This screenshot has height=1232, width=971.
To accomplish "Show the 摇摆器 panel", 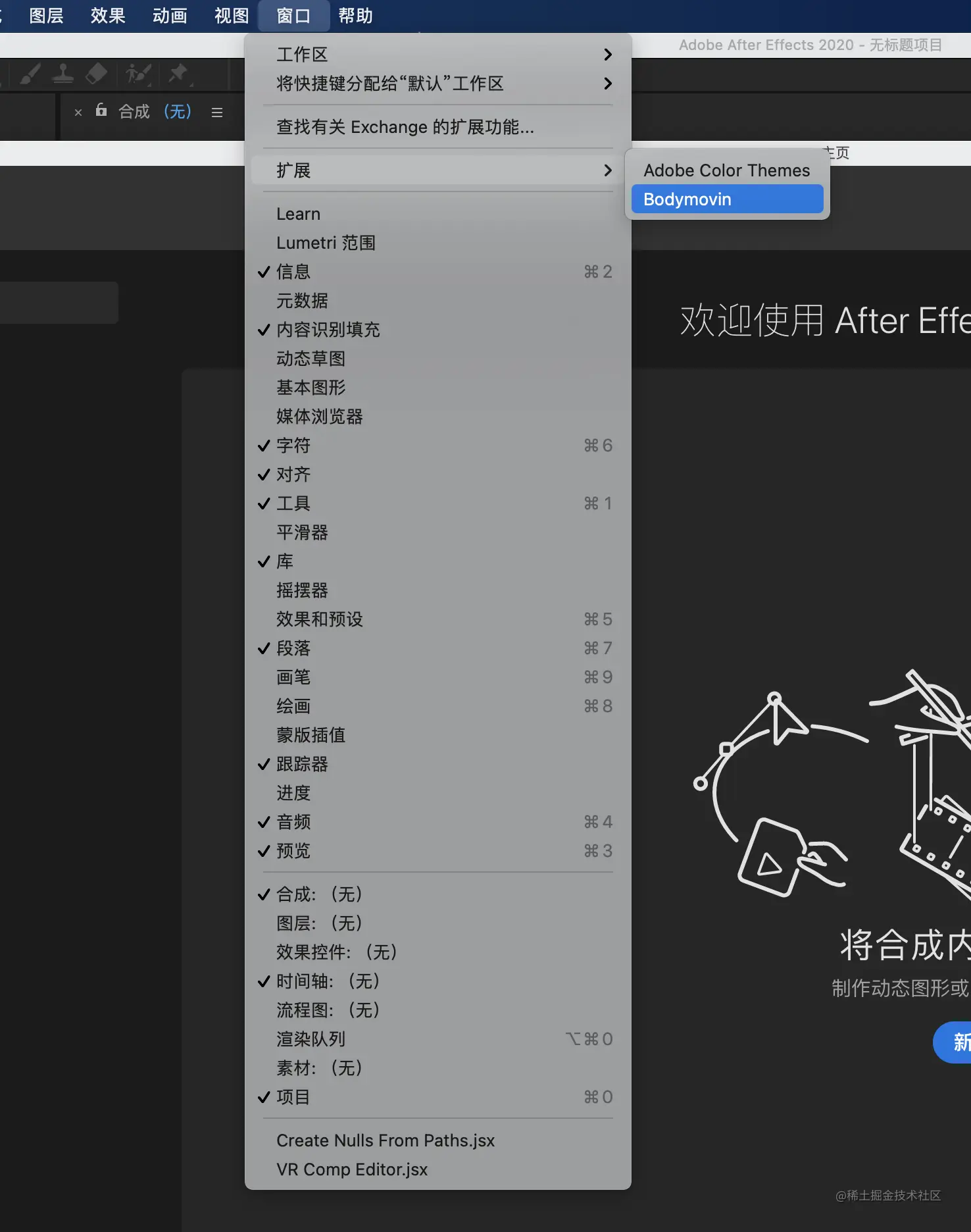I will (437, 590).
